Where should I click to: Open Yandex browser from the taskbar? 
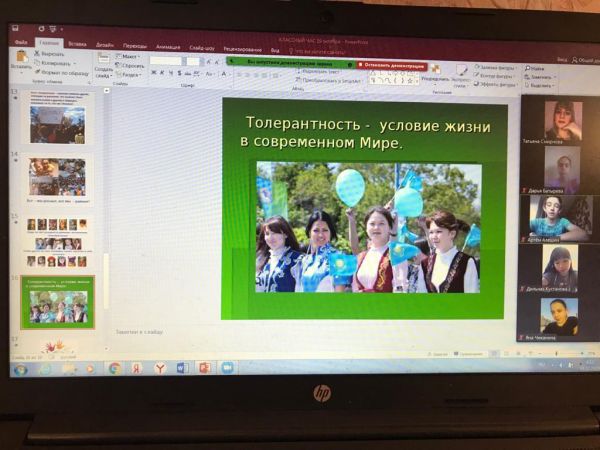[x=160, y=368]
